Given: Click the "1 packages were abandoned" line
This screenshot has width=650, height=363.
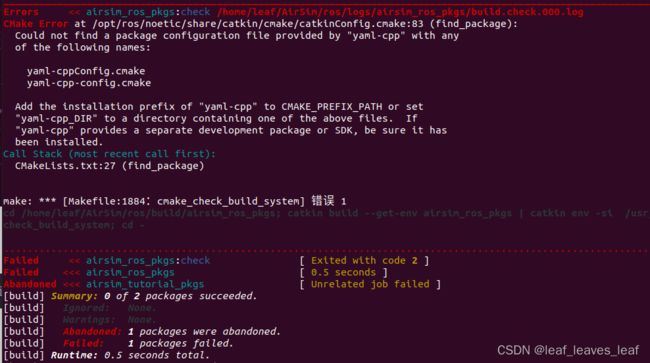Looking at the screenshot, I should 142,332.
